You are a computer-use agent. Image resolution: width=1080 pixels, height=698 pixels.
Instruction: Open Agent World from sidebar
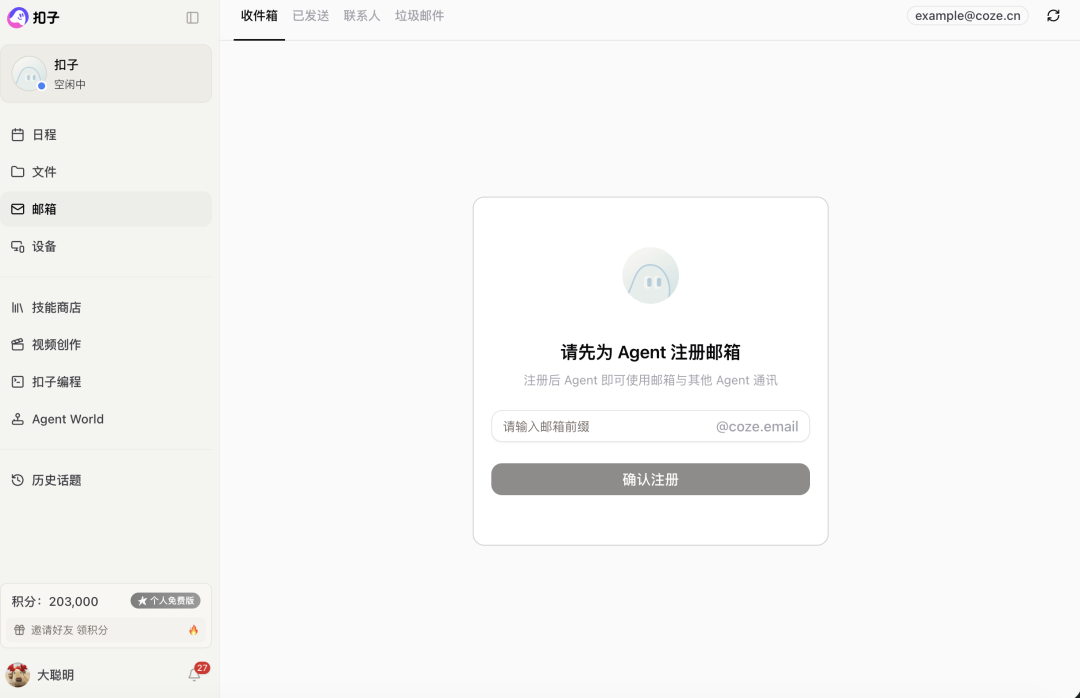point(67,419)
